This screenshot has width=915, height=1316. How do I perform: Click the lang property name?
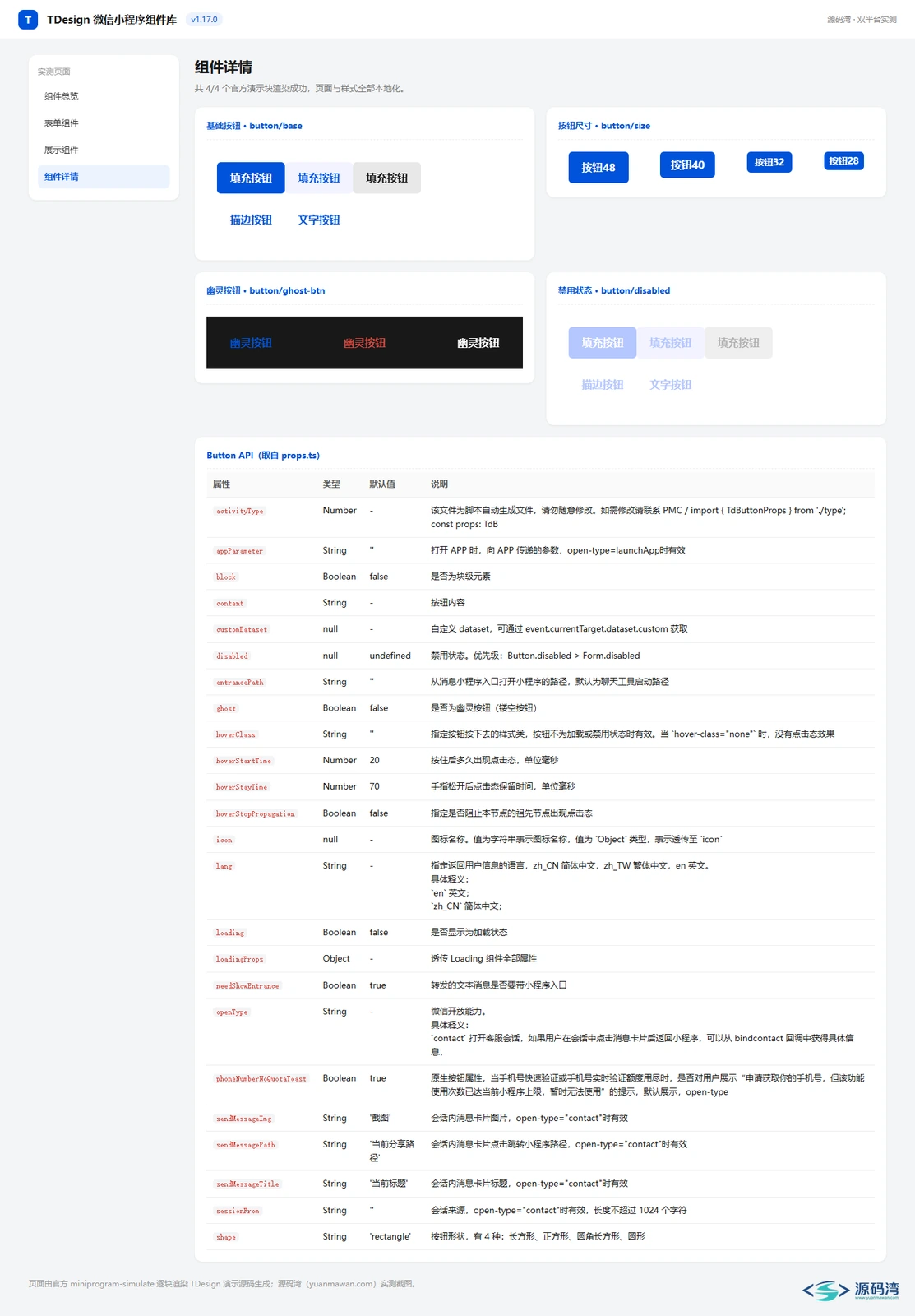(224, 866)
